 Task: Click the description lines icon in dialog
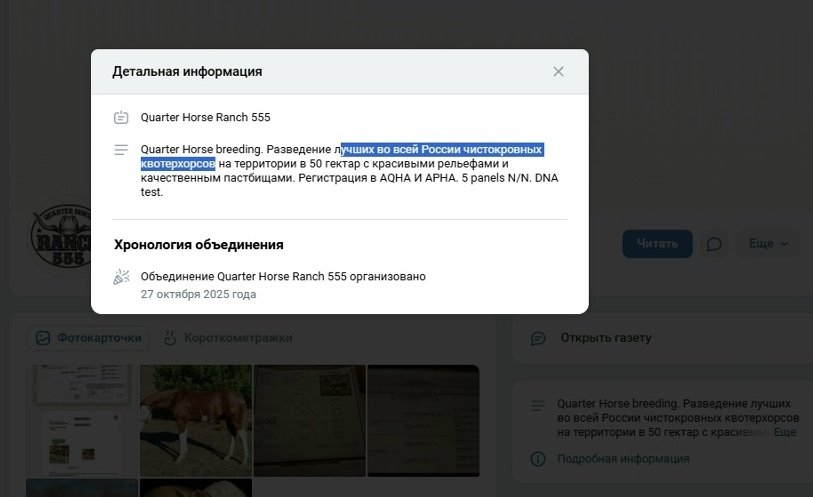[x=121, y=150]
